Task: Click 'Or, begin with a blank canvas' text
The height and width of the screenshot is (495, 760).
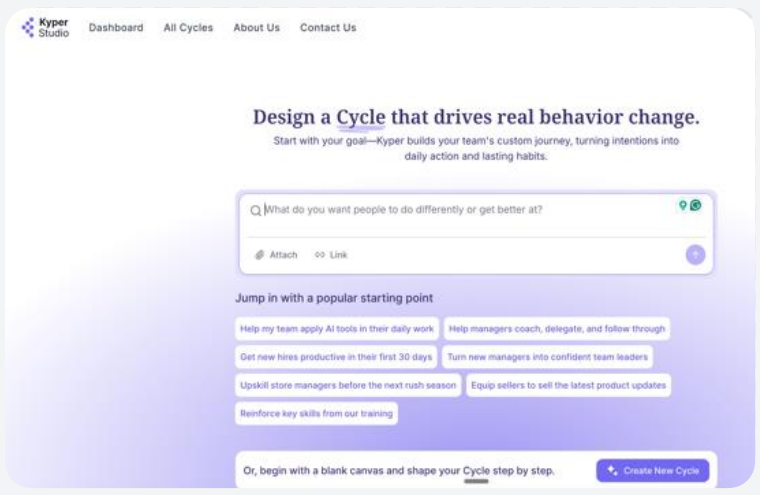Action: [398, 470]
